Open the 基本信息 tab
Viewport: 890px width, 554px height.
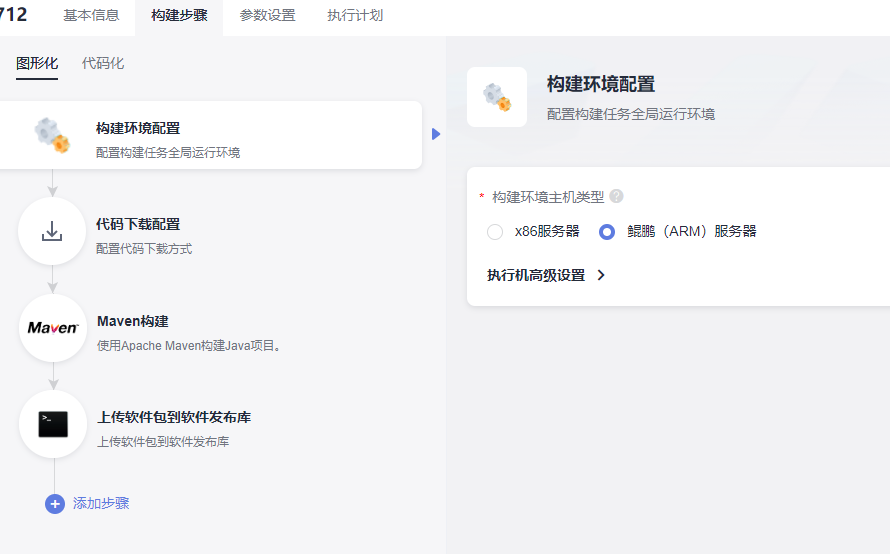pyautogui.click(x=91, y=15)
